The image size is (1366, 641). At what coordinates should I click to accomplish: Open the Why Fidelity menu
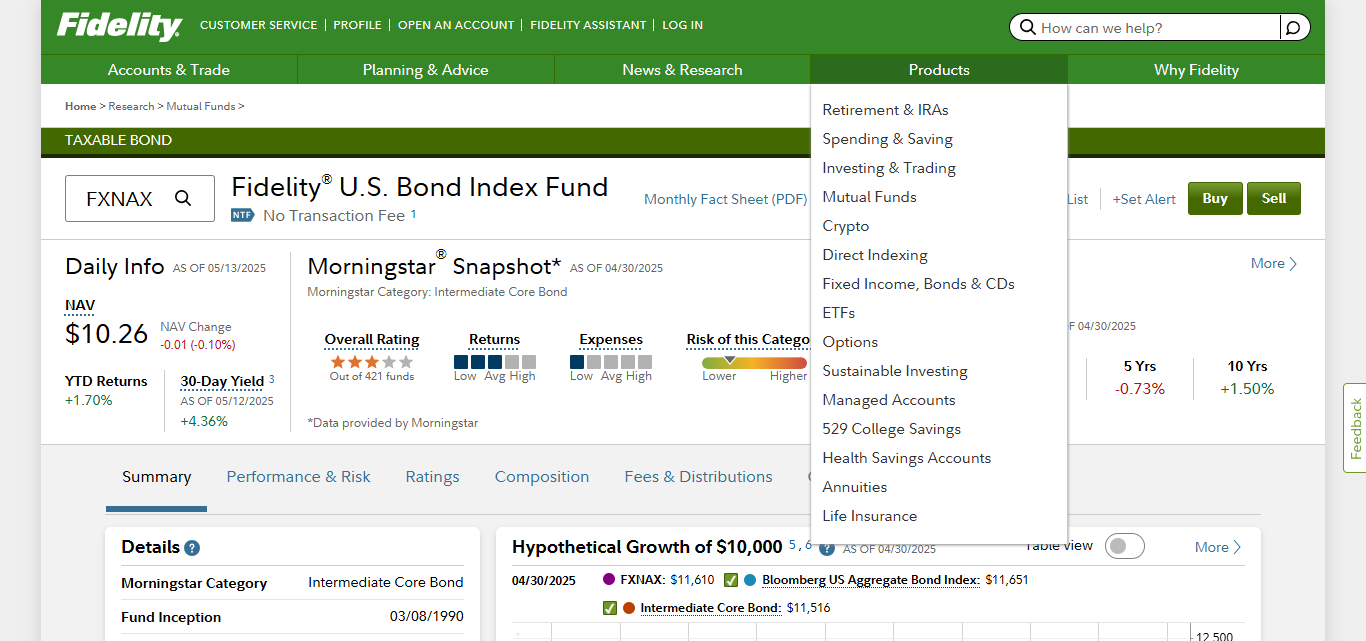pos(1196,70)
